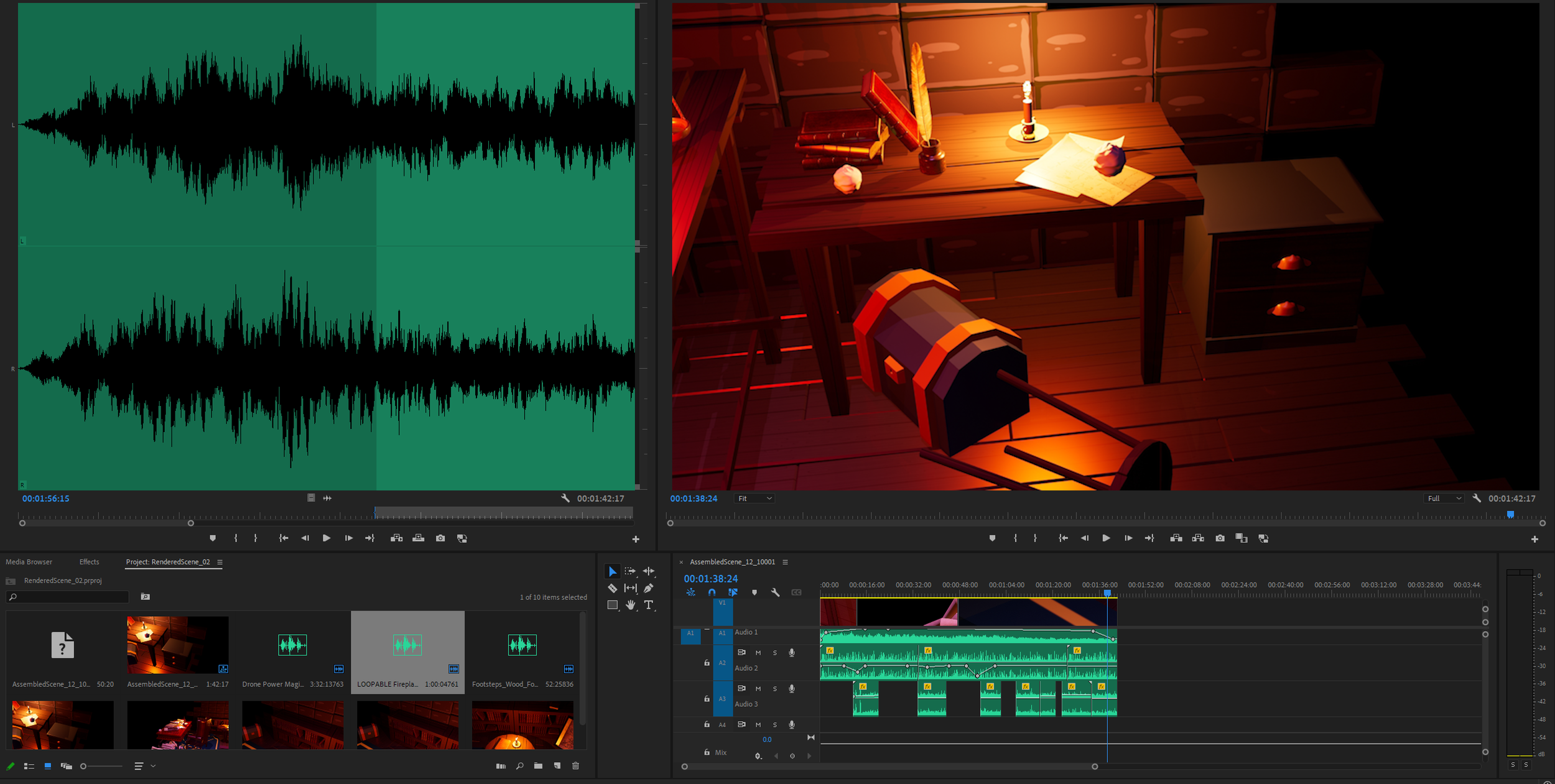This screenshot has width=1555, height=784.
Task: Switch to the Effects tab
Action: 89,562
